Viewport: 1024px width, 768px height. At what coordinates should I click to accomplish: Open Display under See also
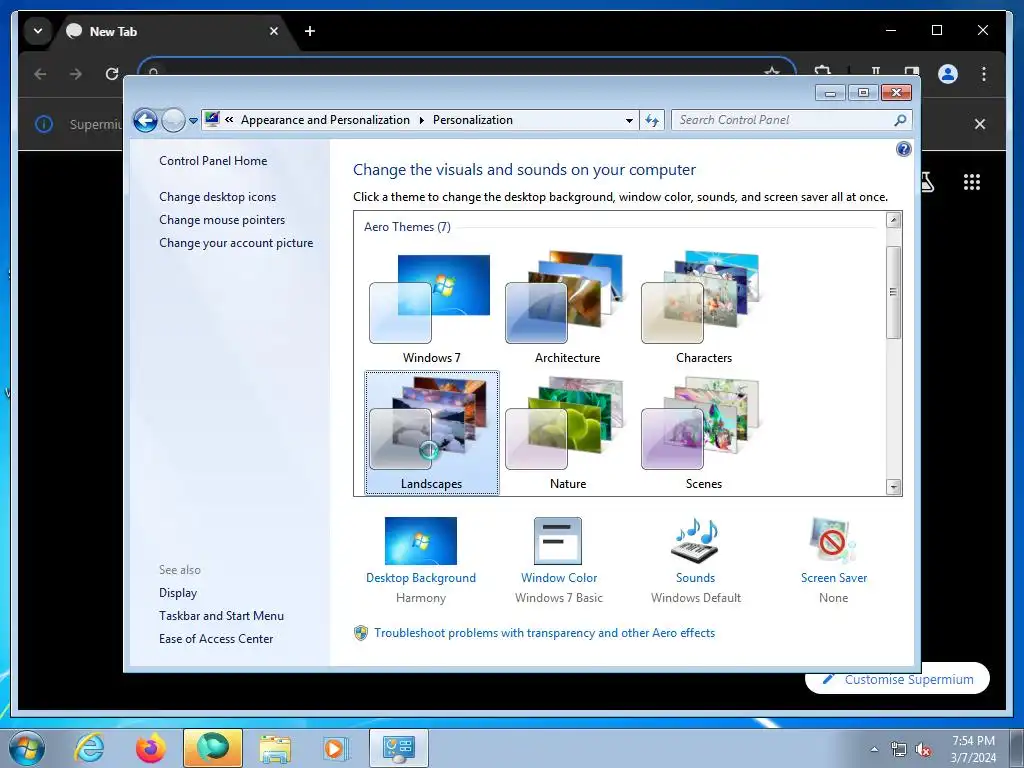(x=178, y=593)
